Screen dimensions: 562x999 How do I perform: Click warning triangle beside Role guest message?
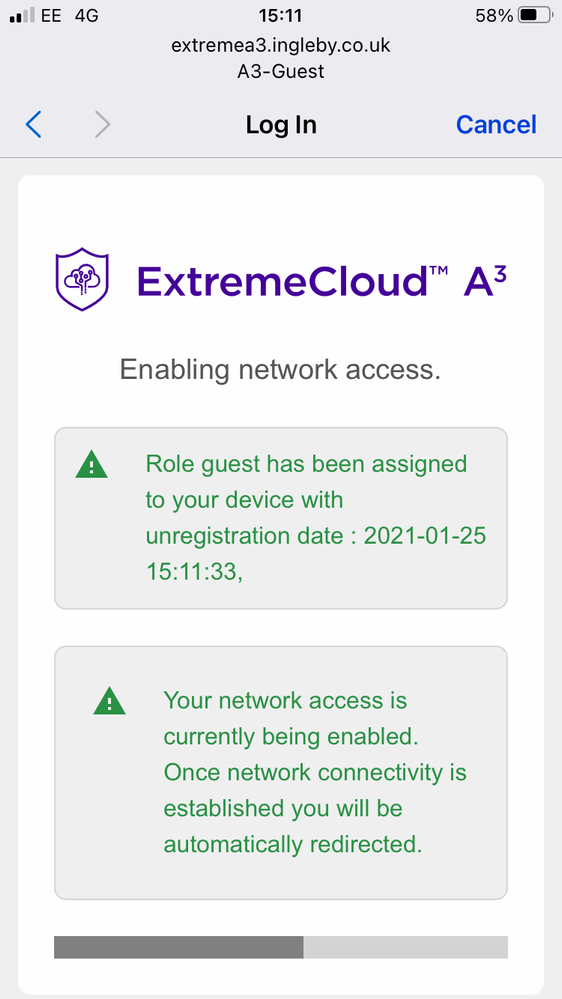click(91, 464)
